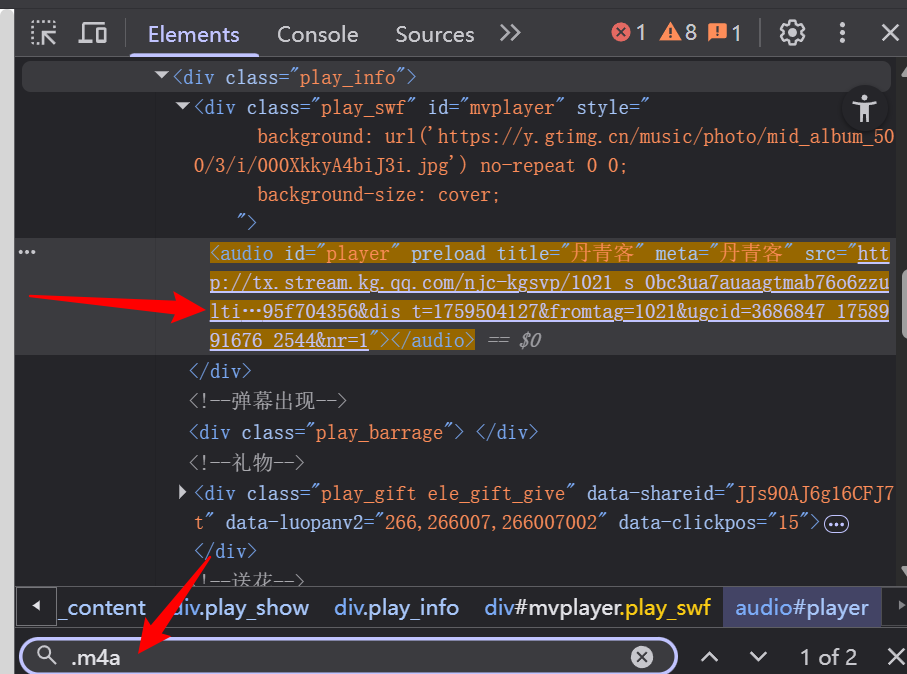Click the orange issues counter icon
The image size is (907, 674).
(725, 33)
